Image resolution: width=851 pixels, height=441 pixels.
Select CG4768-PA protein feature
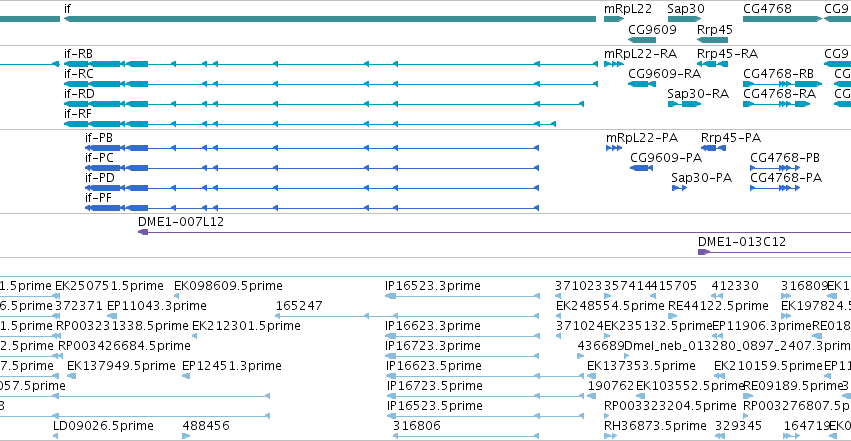[x=775, y=188]
